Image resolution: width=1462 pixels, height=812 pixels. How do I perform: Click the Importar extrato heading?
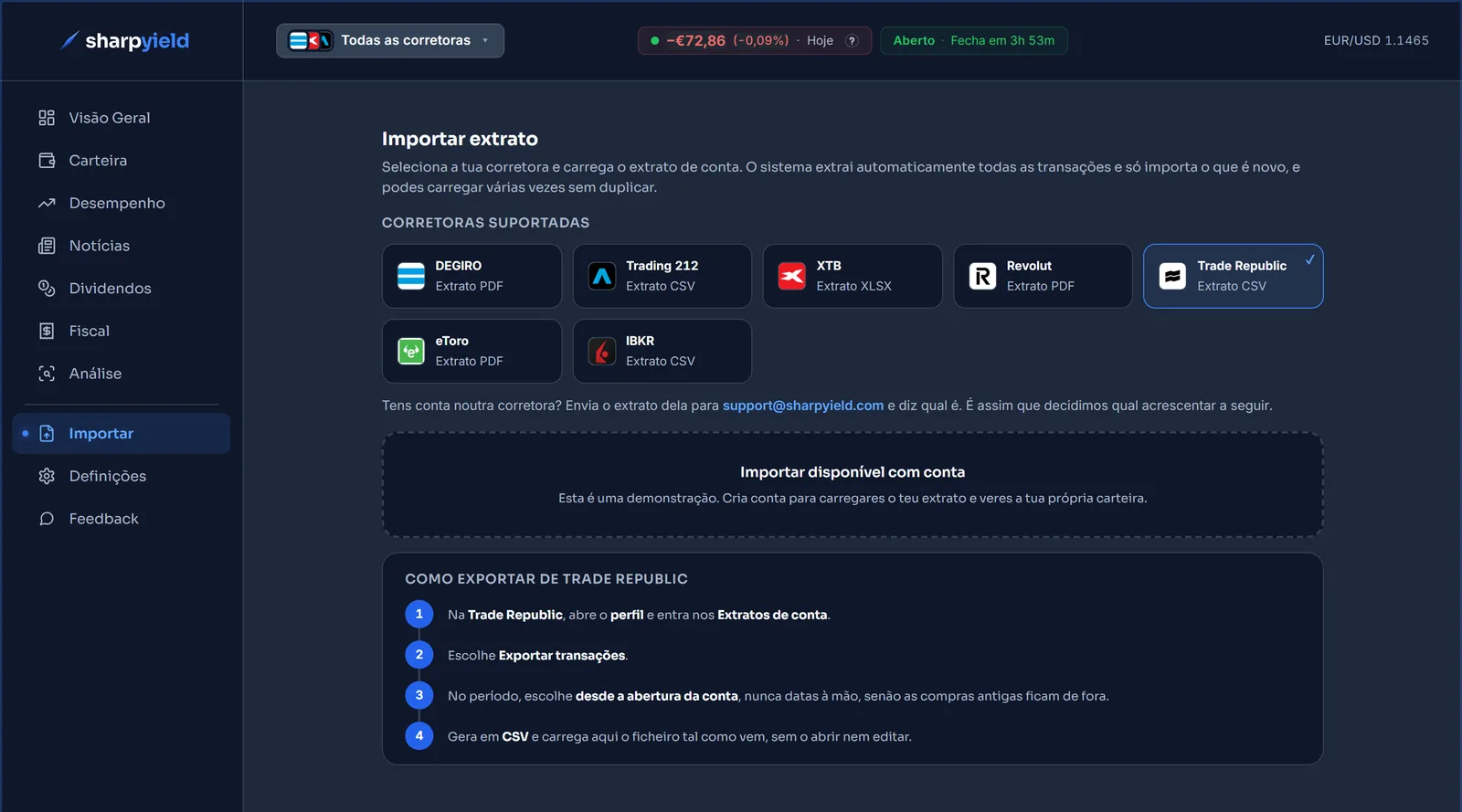point(460,139)
